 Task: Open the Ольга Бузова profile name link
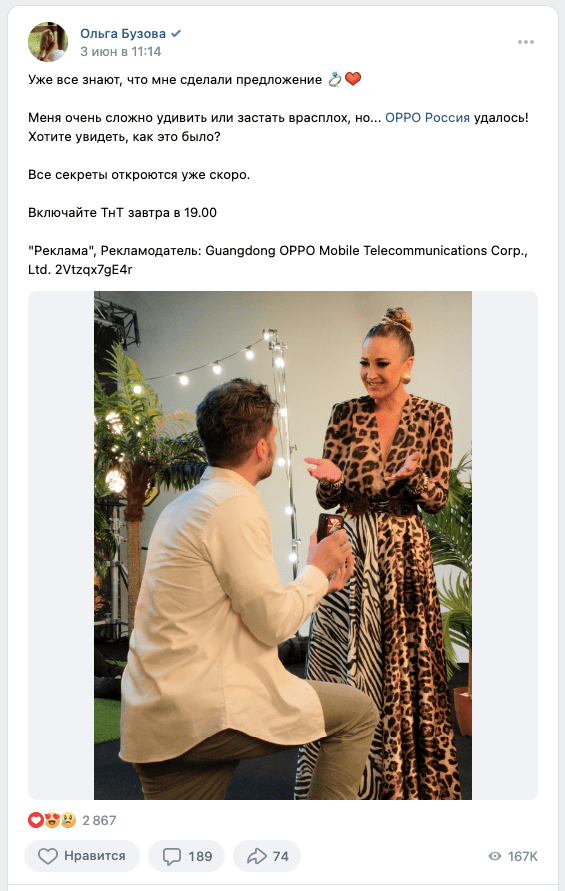[123, 34]
